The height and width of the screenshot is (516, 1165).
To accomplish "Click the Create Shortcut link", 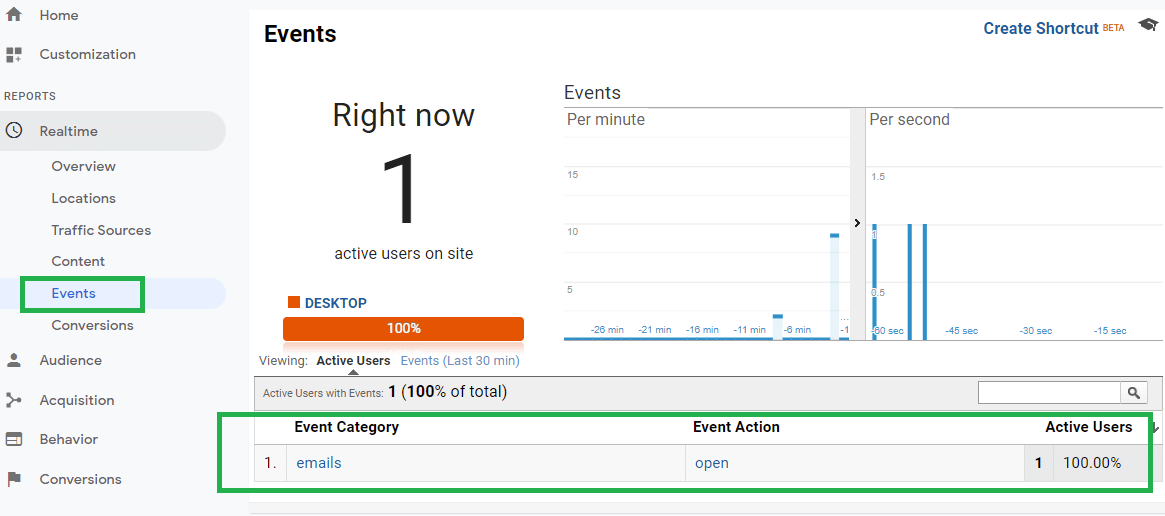I will pyautogui.click(x=1041, y=28).
